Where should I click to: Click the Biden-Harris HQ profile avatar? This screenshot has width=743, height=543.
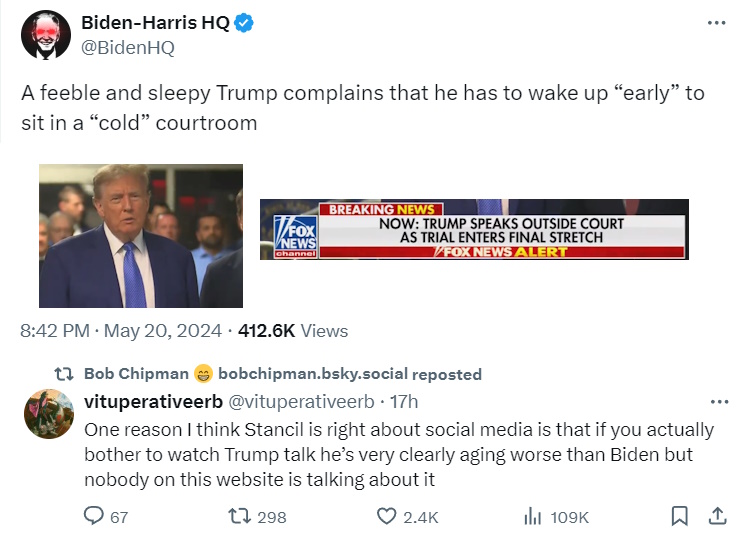click(x=43, y=36)
